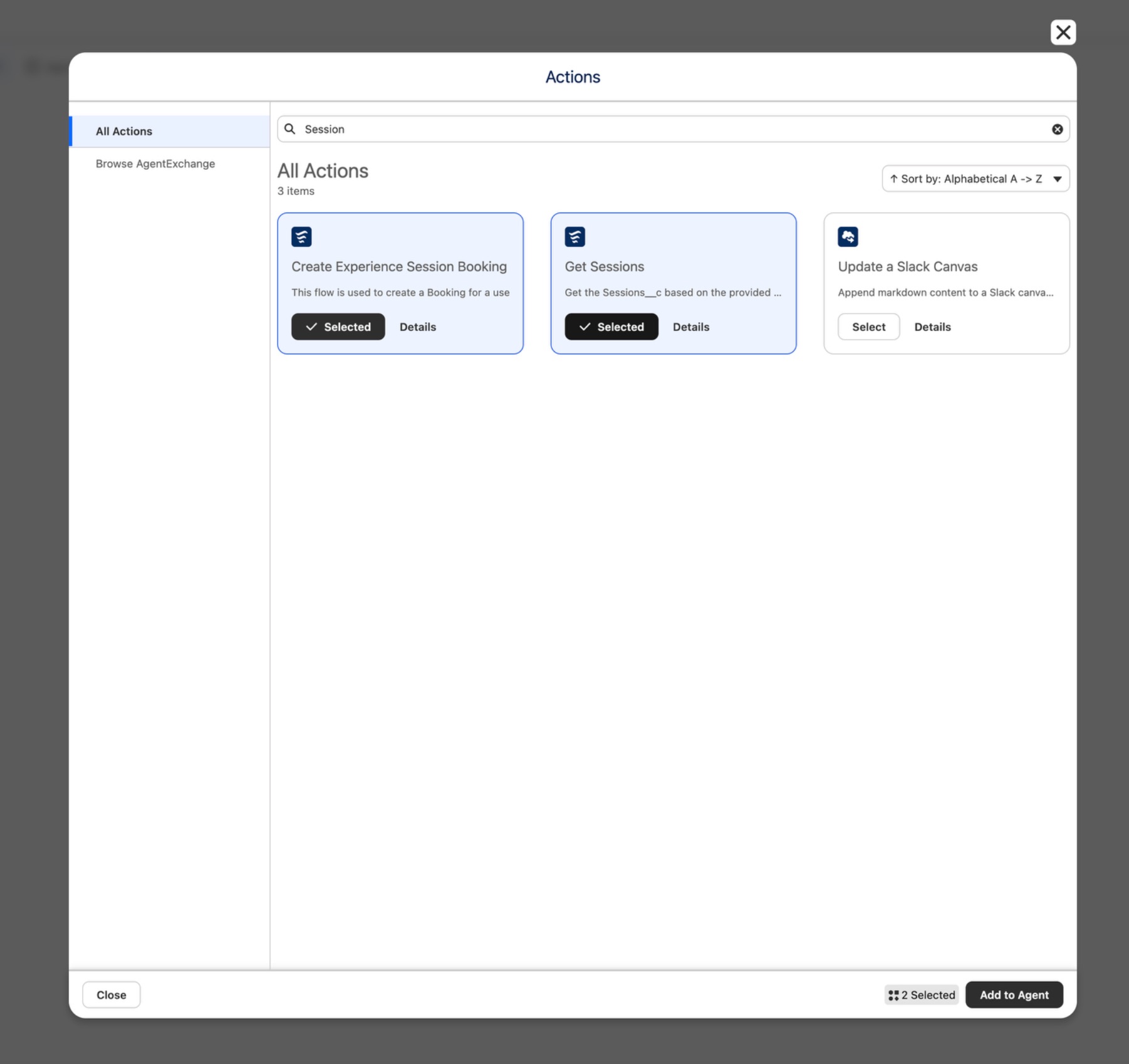Click the flow icon on Get Sessions card

click(575, 237)
